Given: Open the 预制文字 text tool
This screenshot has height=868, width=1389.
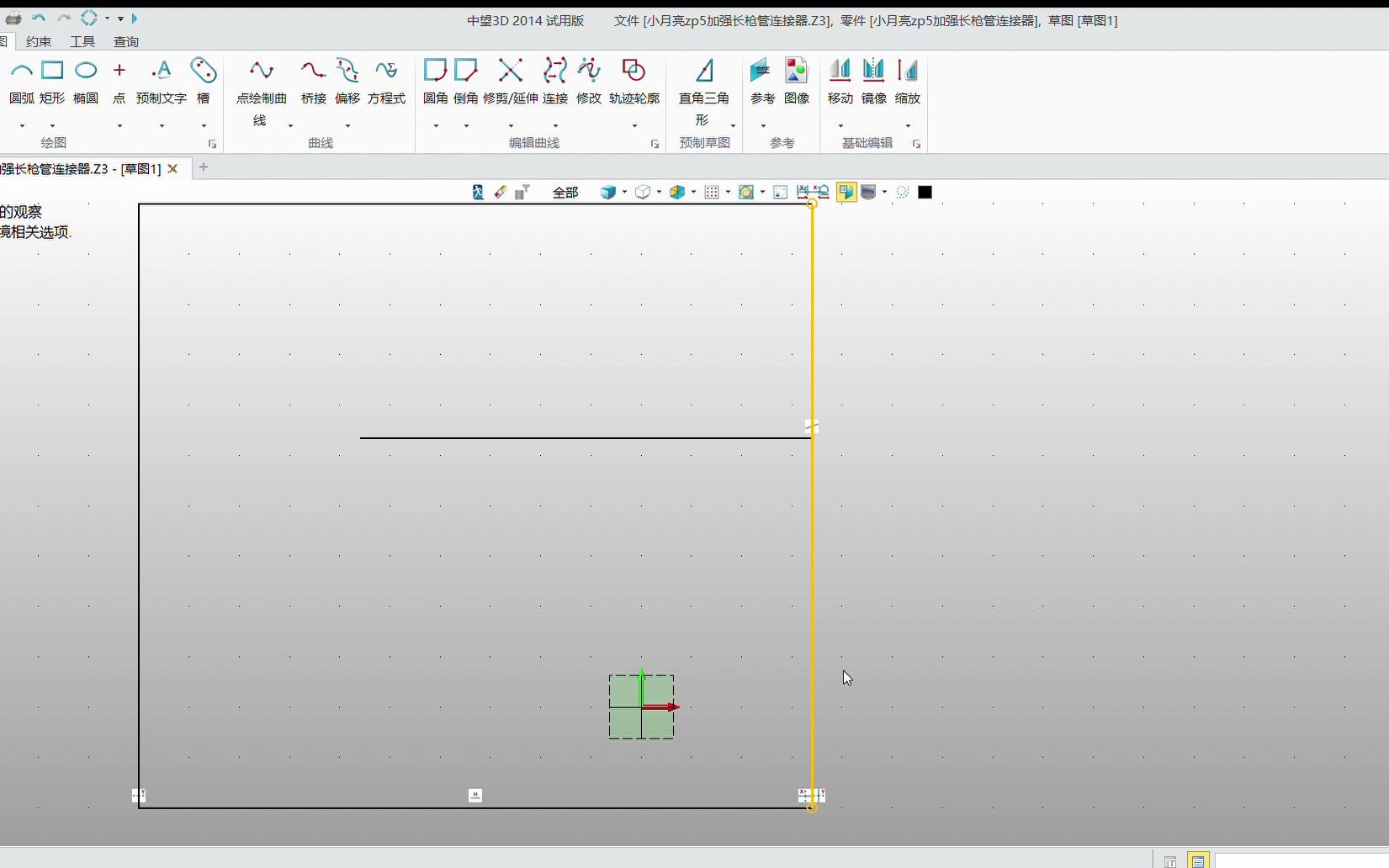Looking at the screenshot, I should 162,82.
